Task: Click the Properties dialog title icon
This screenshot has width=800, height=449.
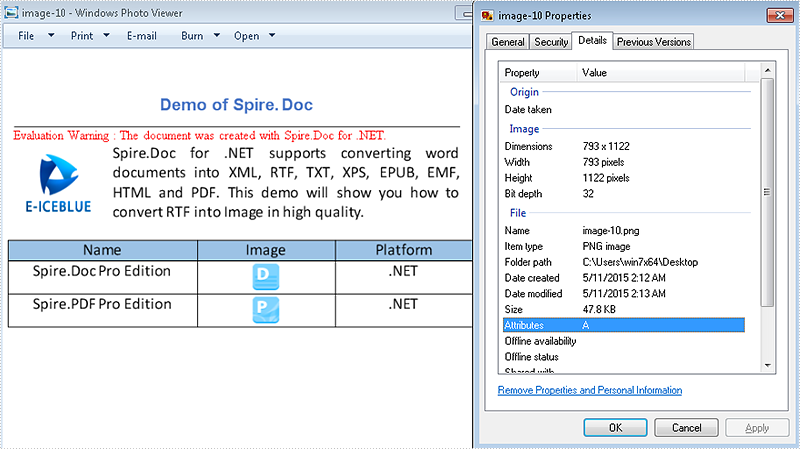Action: (487, 16)
